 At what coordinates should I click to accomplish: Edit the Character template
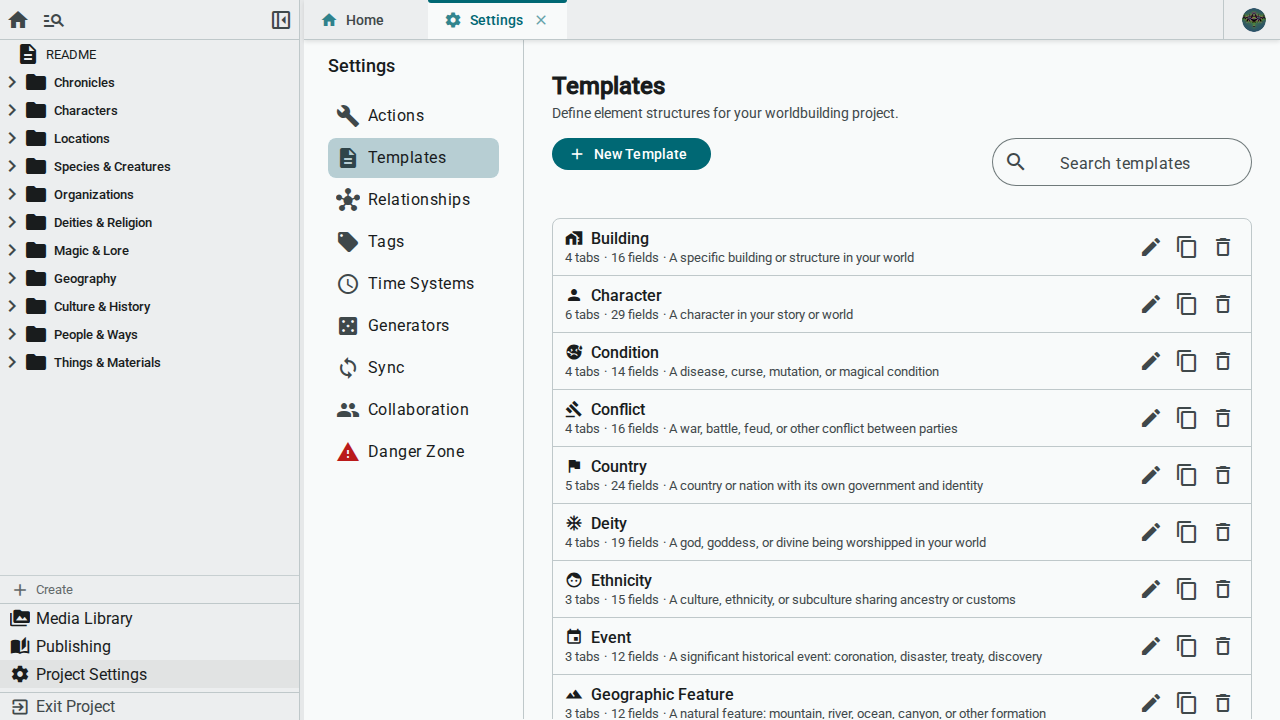pos(1151,304)
